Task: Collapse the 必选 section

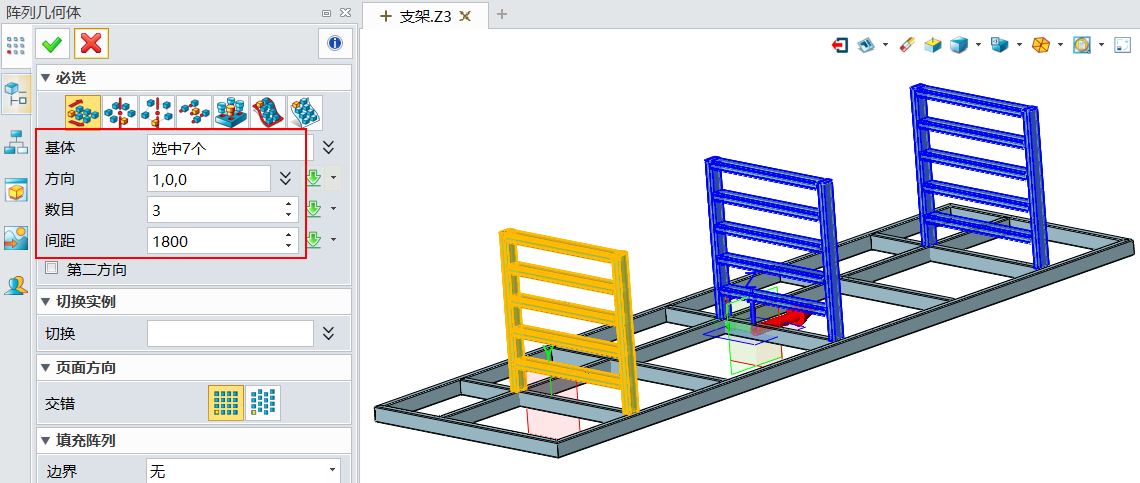Action: [x=45, y=77]
